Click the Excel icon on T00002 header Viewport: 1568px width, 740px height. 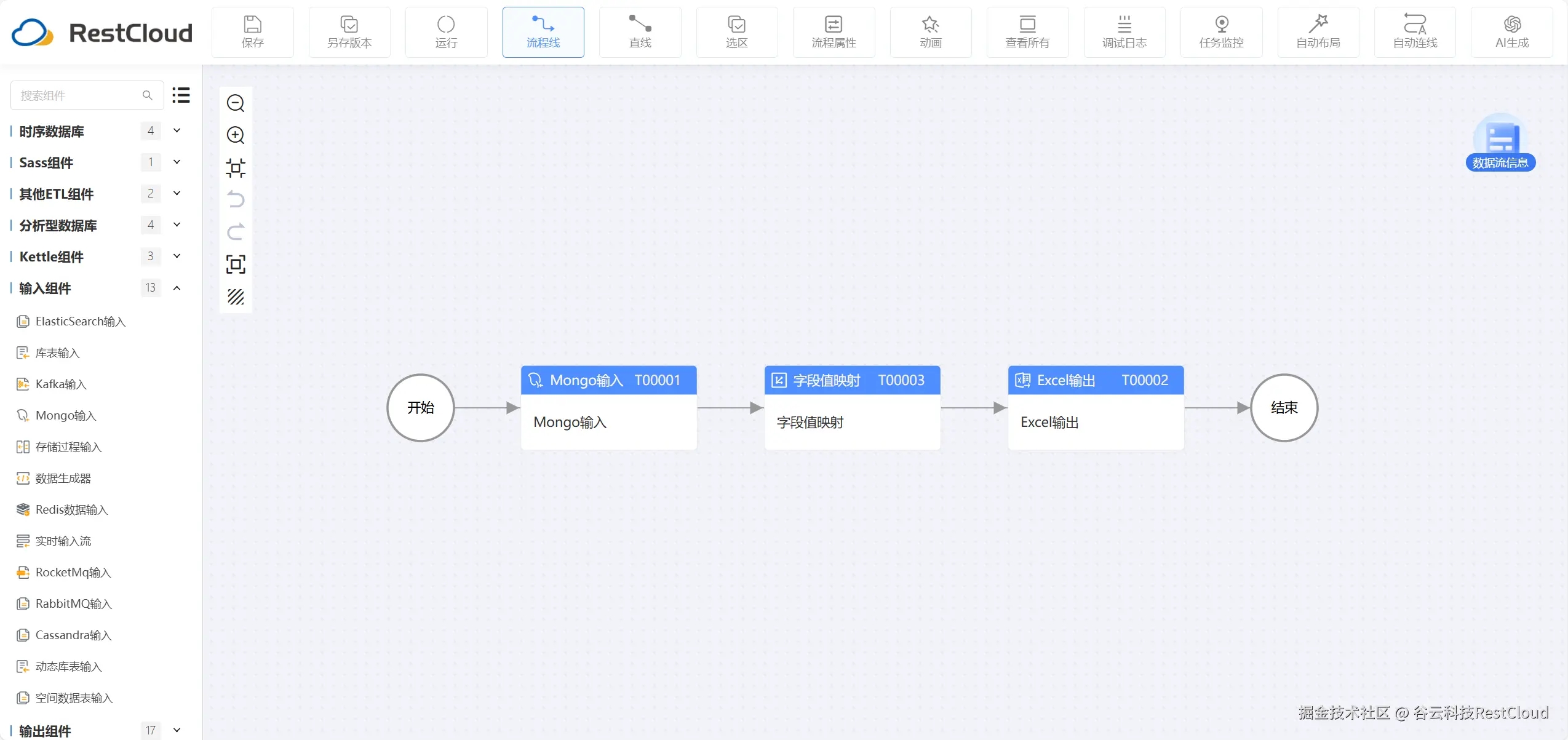click(x=1023, y=380)
